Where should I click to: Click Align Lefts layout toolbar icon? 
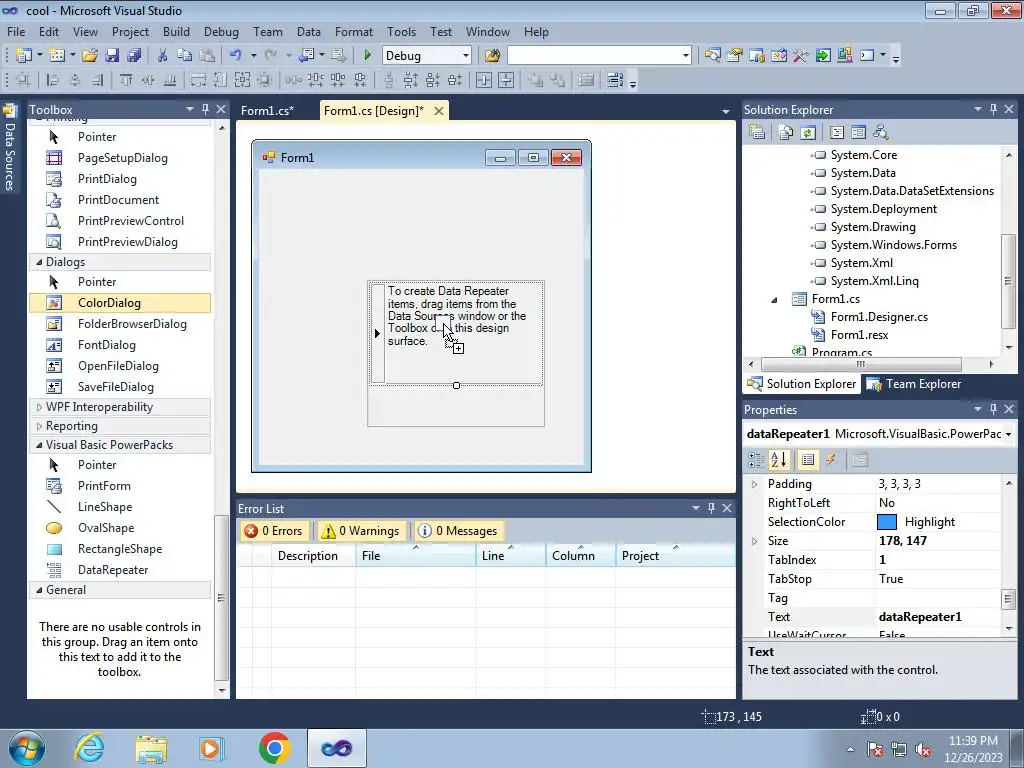point(53,80)
